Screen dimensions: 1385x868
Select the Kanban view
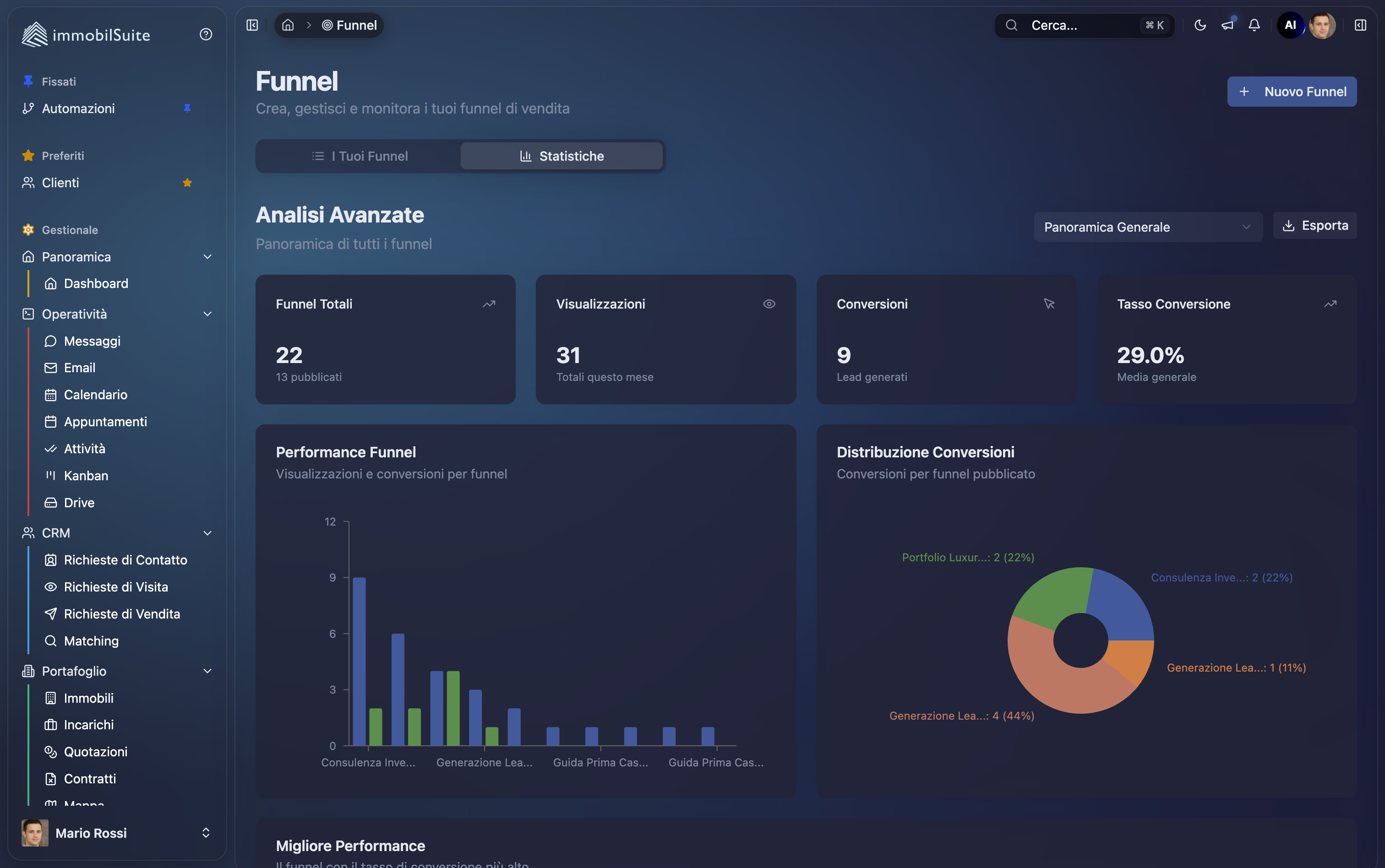pyautogui.click(x=86, y=475)
